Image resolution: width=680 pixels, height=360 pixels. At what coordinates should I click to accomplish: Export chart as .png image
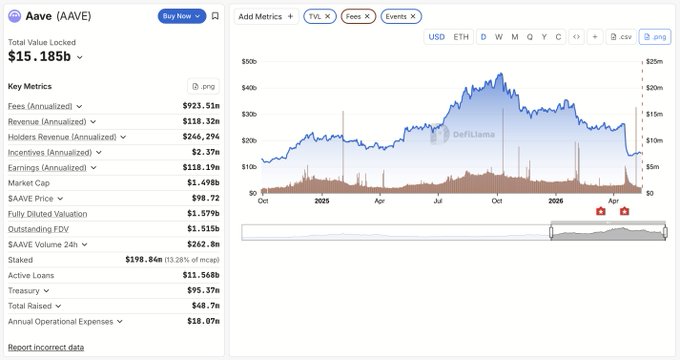click(655, 37)
